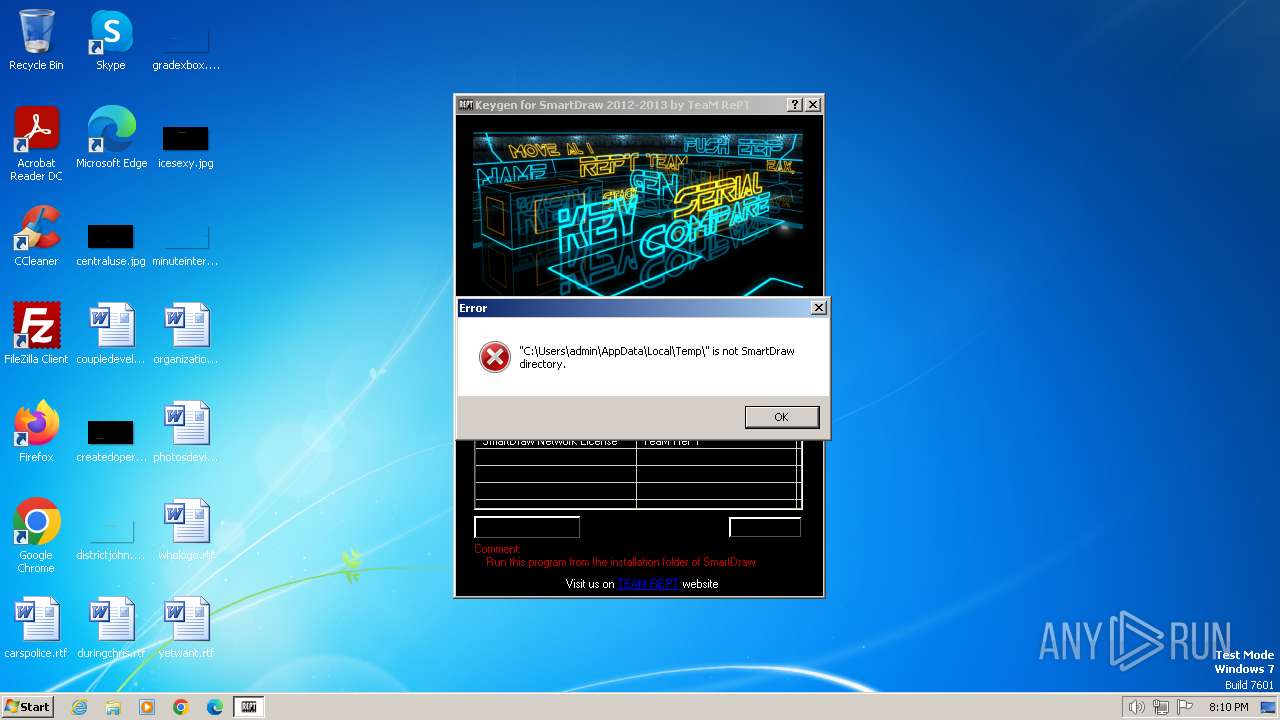Open gradexbox desktop file
Image resolution: width=1280 pixels, height=720 pixels.
coord(186,41)
